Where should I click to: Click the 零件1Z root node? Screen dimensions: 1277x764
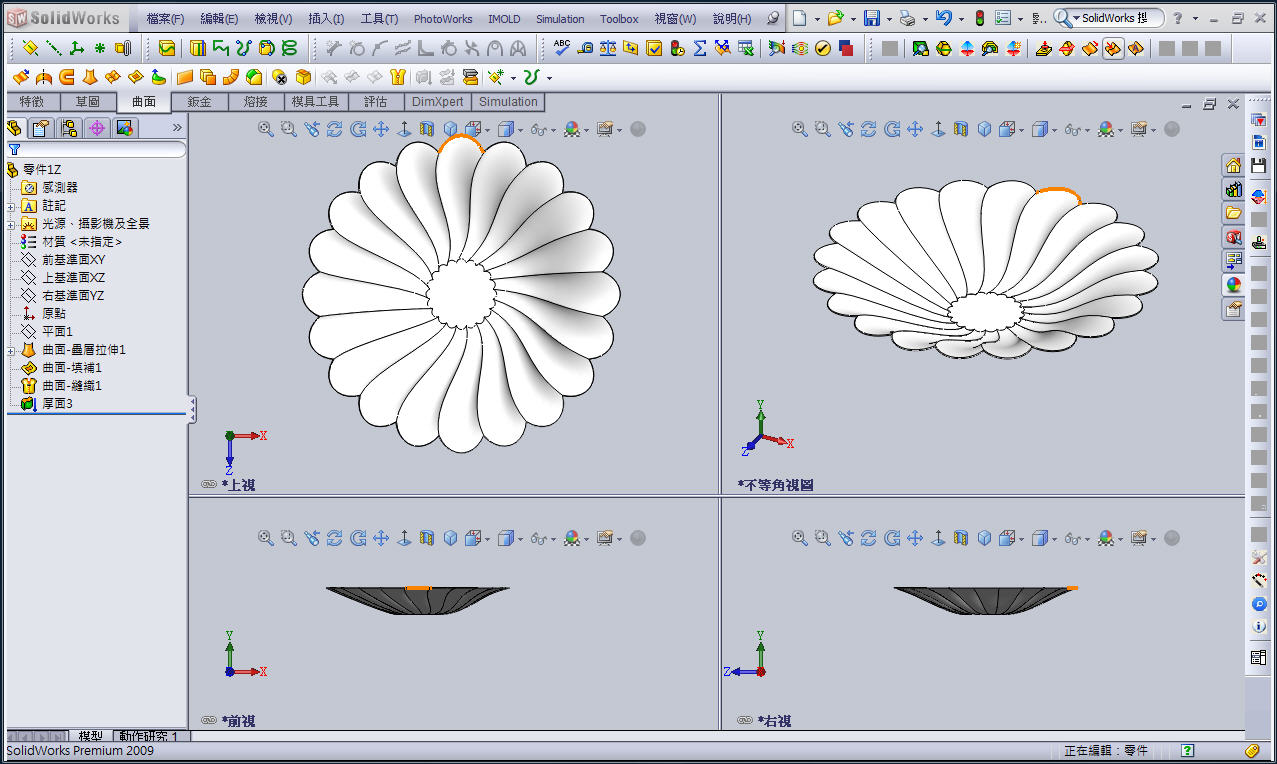click(x=42, y=170)
